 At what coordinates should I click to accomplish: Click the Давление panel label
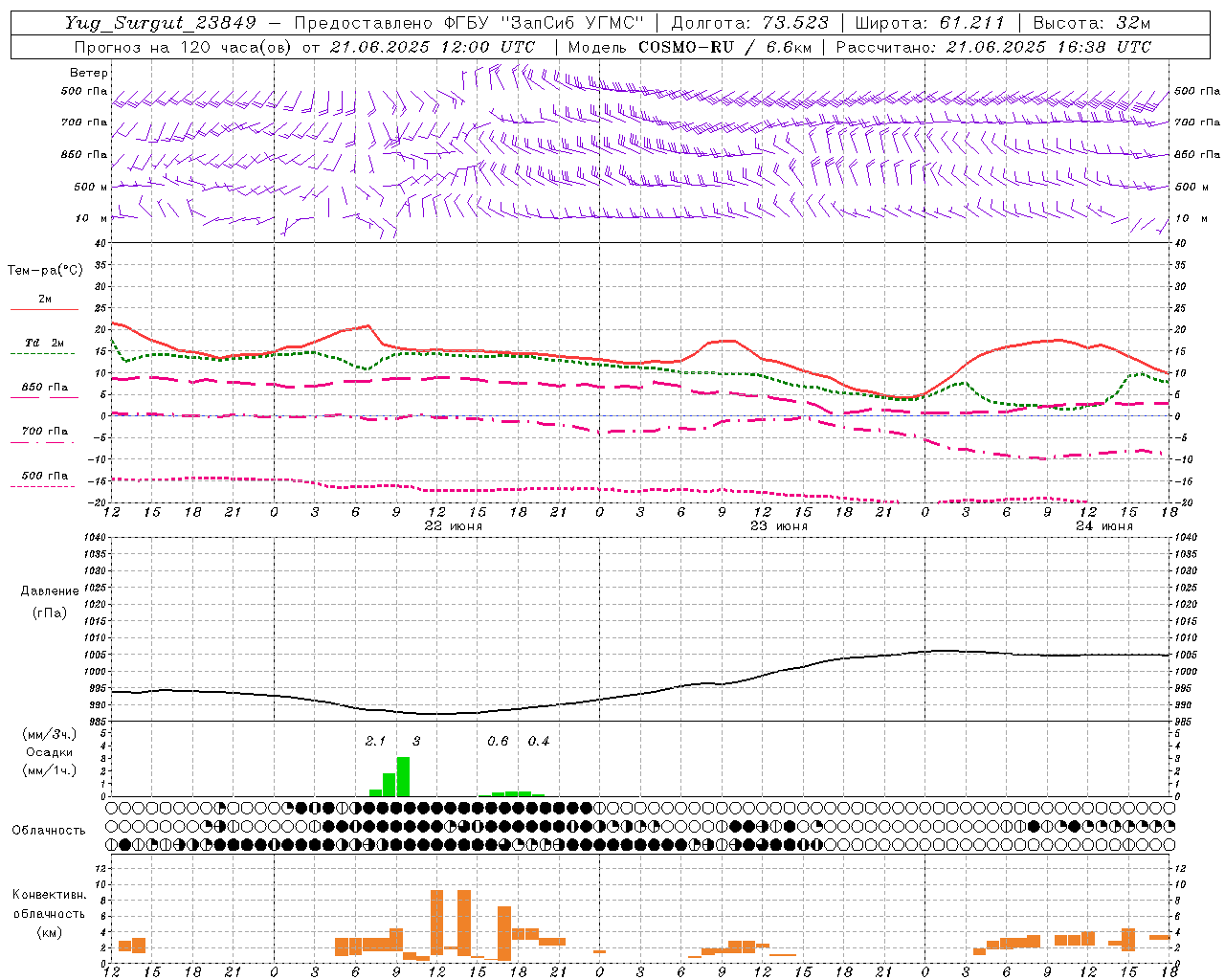[50, 591]
